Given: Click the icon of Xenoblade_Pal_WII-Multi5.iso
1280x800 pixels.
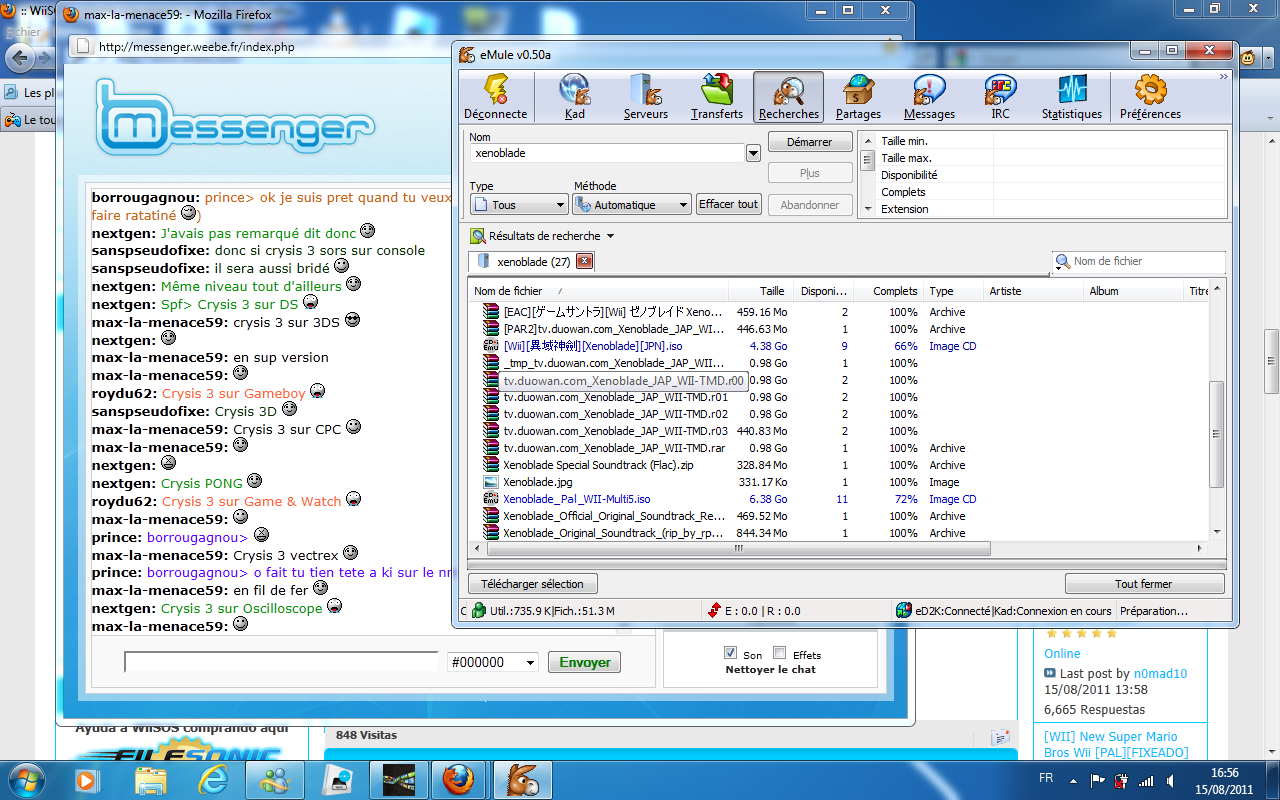Looking at the screenshot, I should point(491,499).
